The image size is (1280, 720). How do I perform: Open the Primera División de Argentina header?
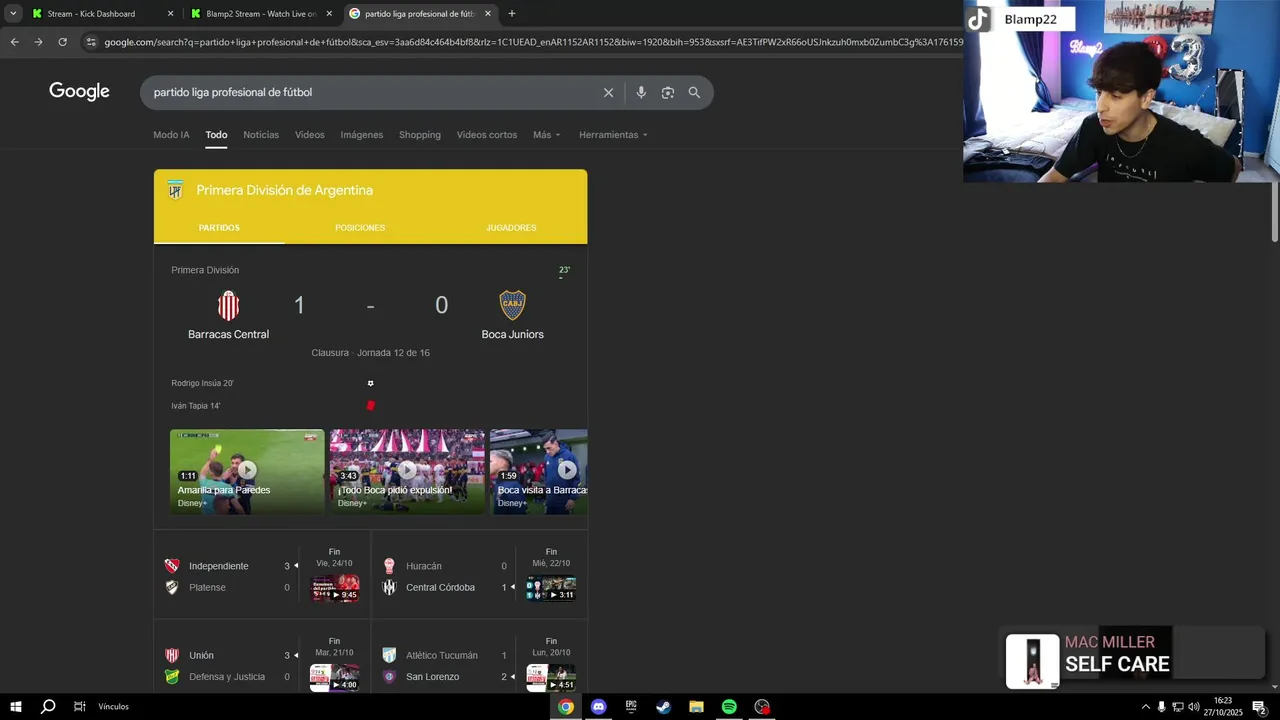pyautogui.click(x=284, y=190)
